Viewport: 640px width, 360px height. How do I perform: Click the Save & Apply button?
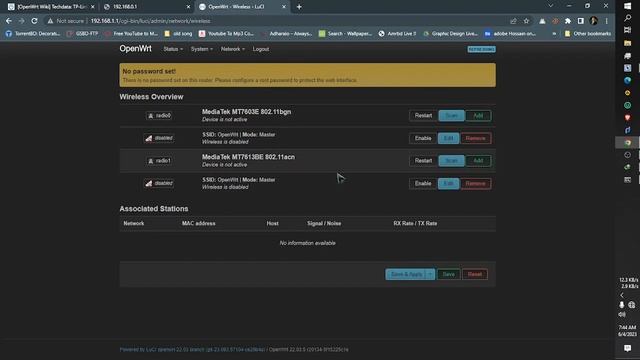point(406,274)
